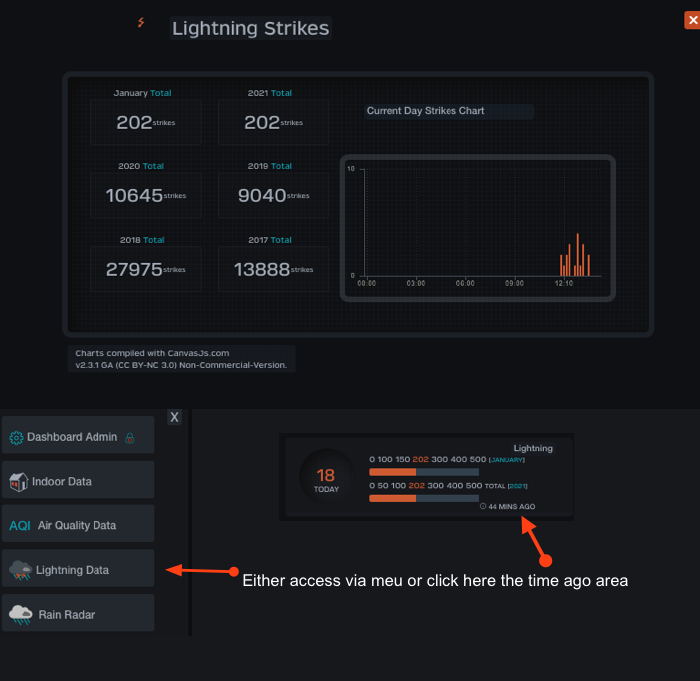Image resolution: width=700 pixels, height=681 pixels.
Task: Click the Indoor Data house icon
Action: coord(19,482)
